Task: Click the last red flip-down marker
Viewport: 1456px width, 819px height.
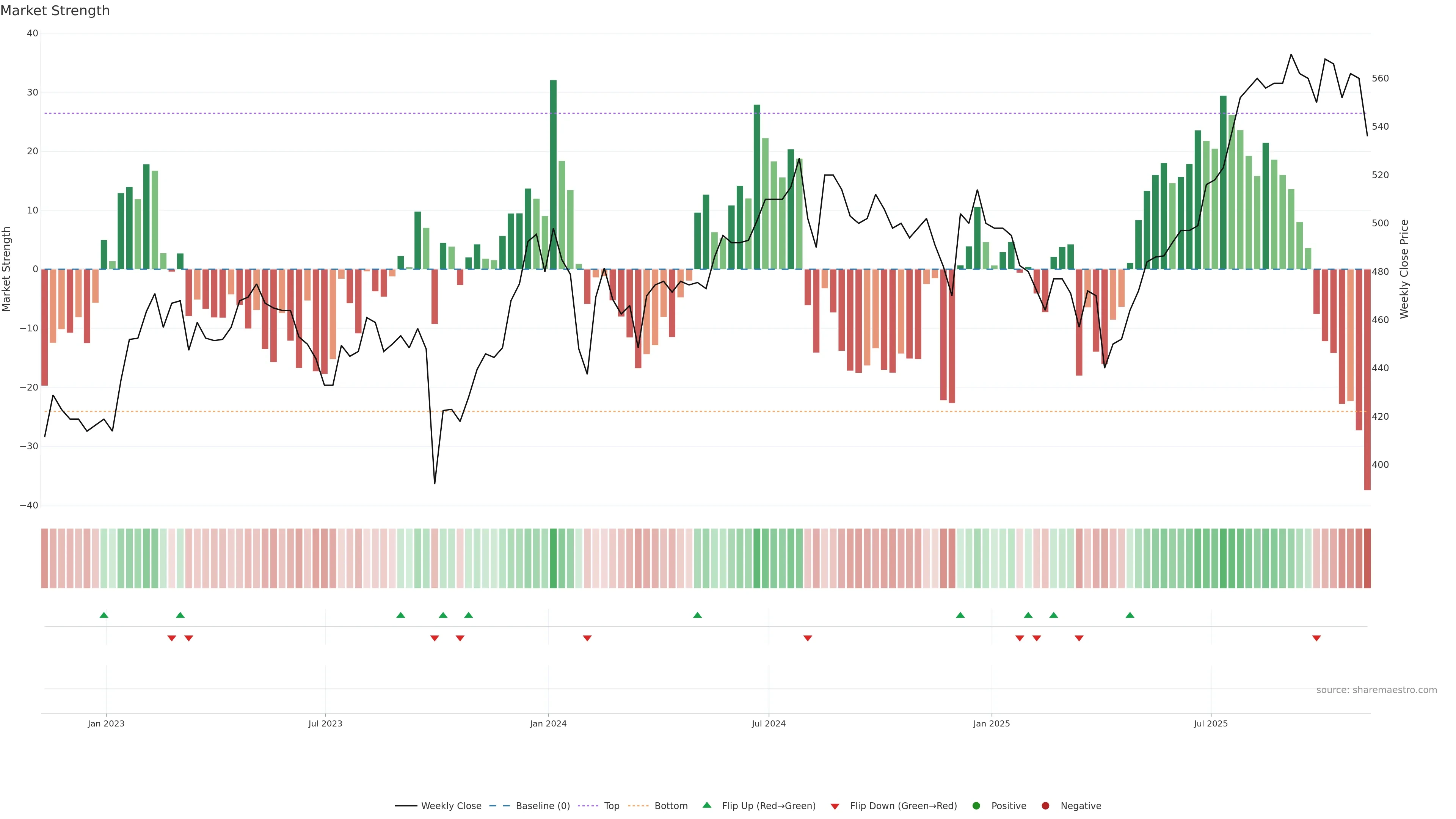Action: point(1316,638)
